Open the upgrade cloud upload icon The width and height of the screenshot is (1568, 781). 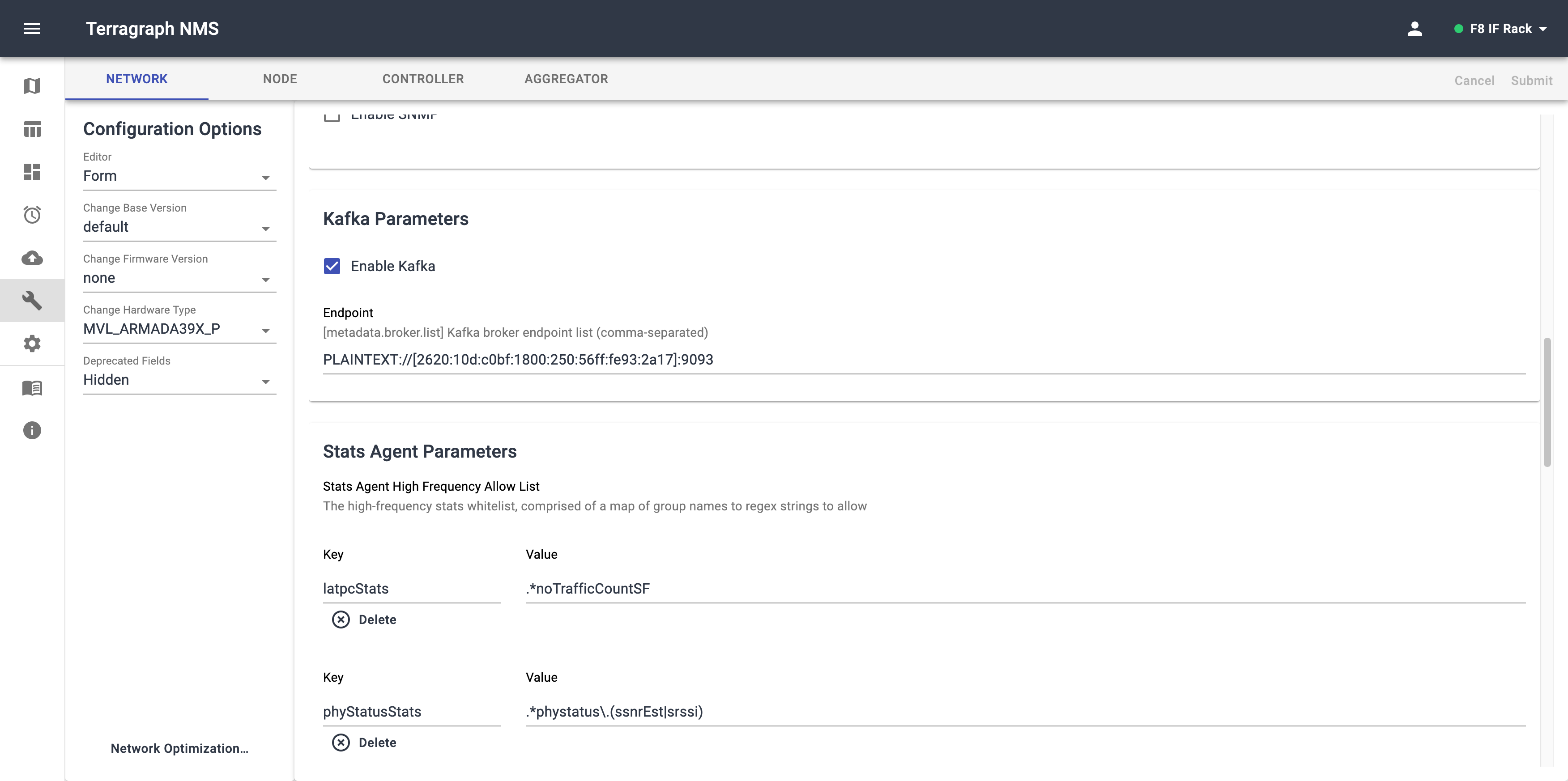click(32, 258)
